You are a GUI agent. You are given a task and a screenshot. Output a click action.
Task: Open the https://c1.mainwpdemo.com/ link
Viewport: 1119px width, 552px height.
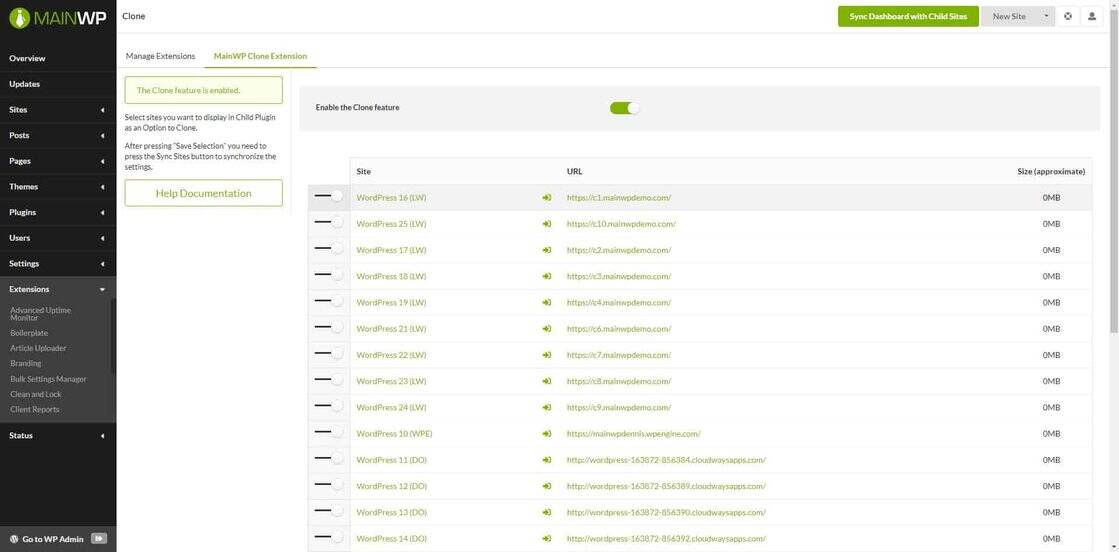pos(619,198)
